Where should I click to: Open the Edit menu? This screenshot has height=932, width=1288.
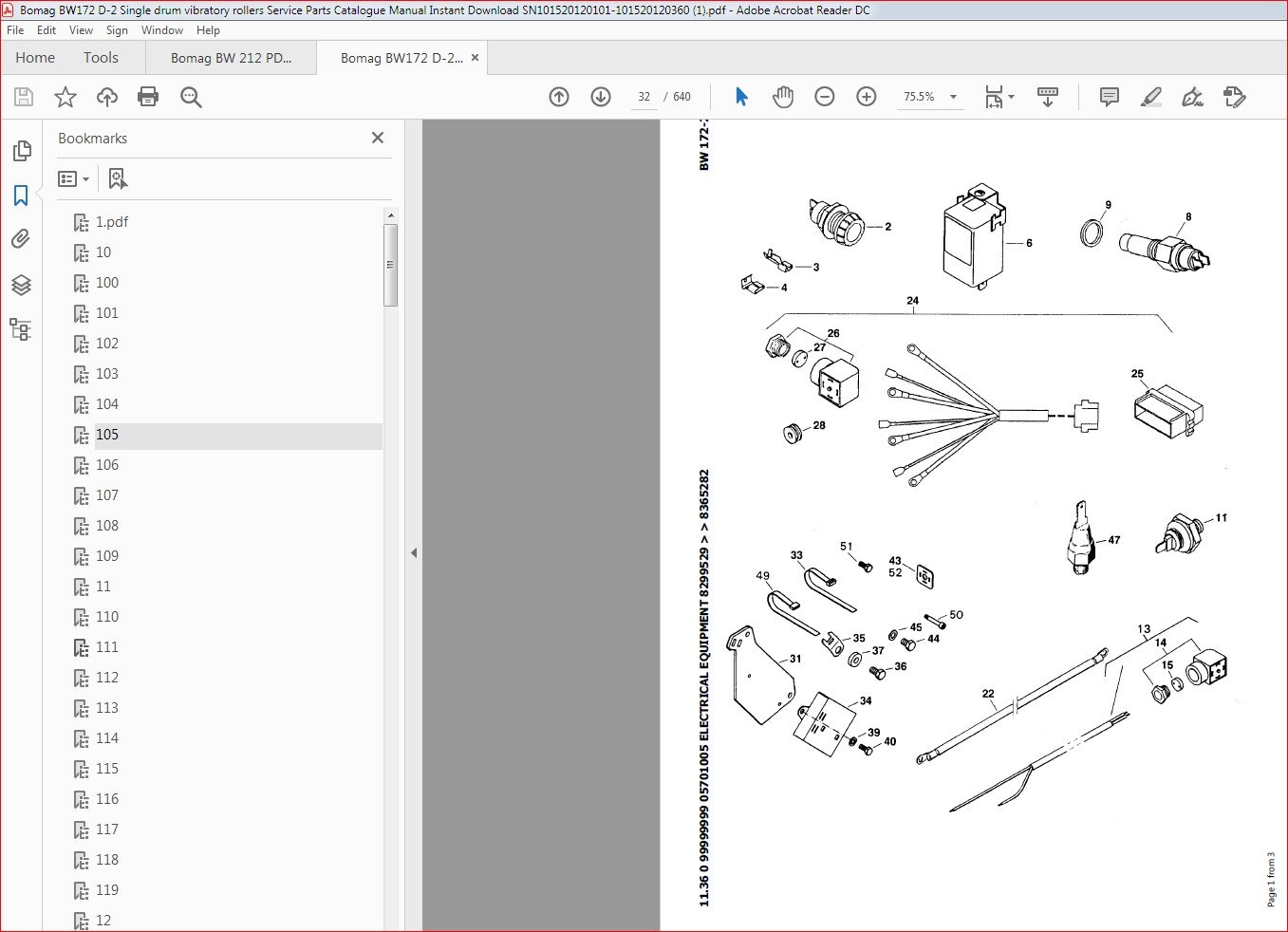pyautogui.click(x=47, y=30)
